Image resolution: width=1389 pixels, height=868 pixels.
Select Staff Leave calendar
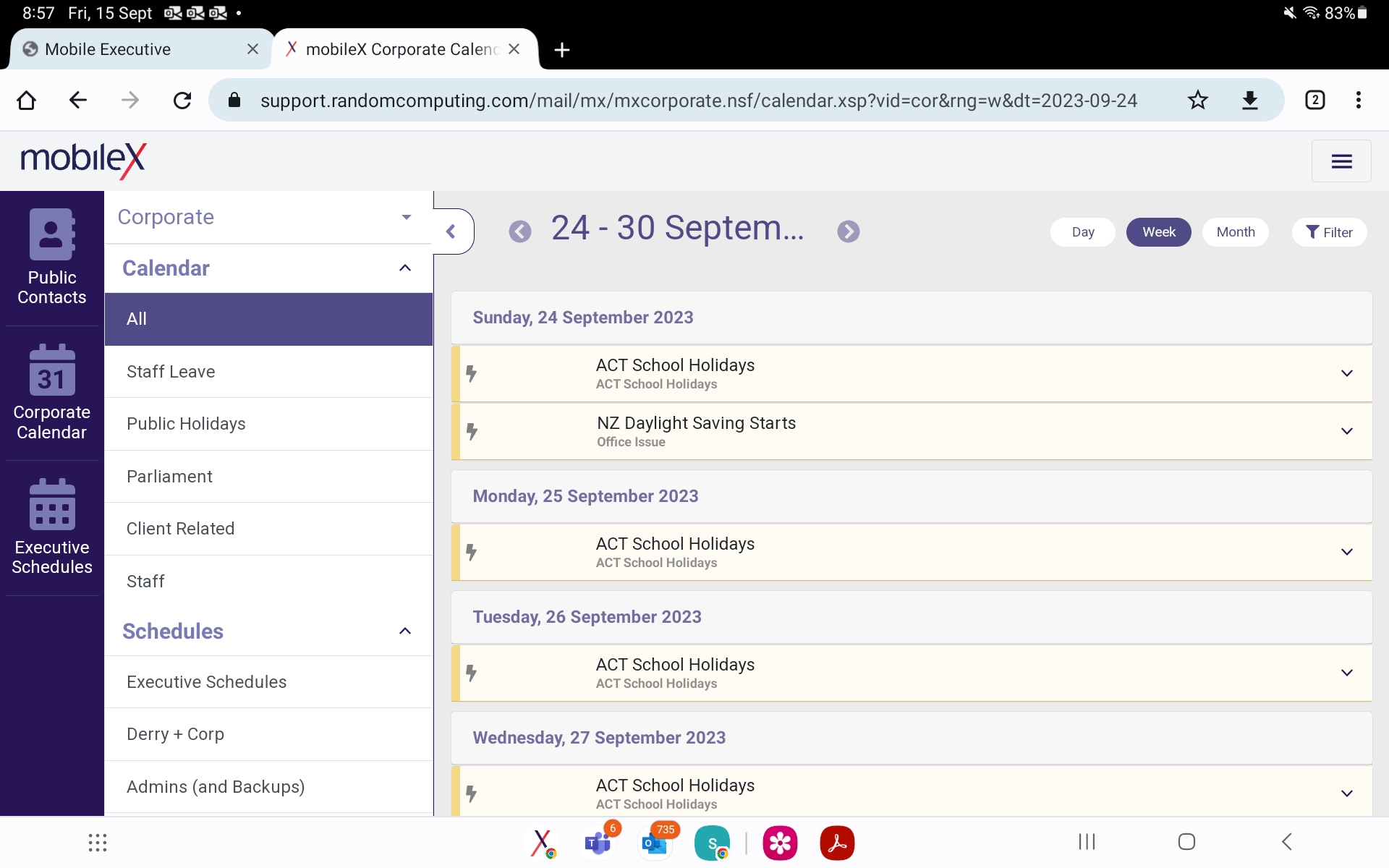tap(171, 372)
